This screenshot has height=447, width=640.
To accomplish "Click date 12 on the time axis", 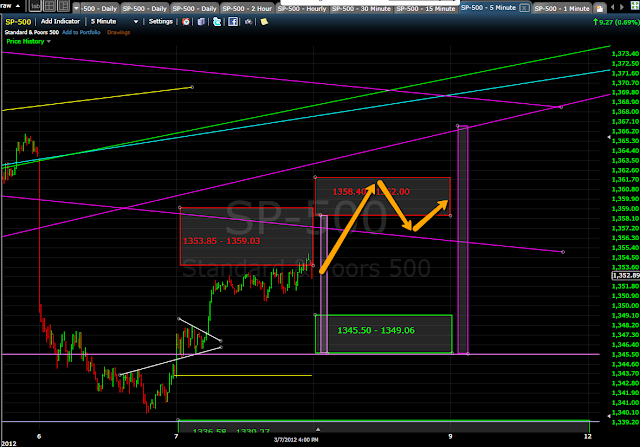I will coord(587,436).
